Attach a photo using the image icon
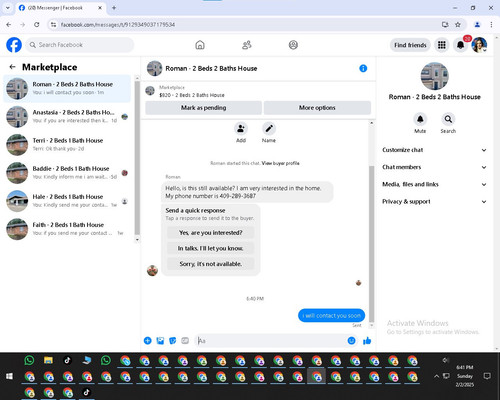Image resolution: width=500 pixels, height=400 pixels. click(160, 341)
